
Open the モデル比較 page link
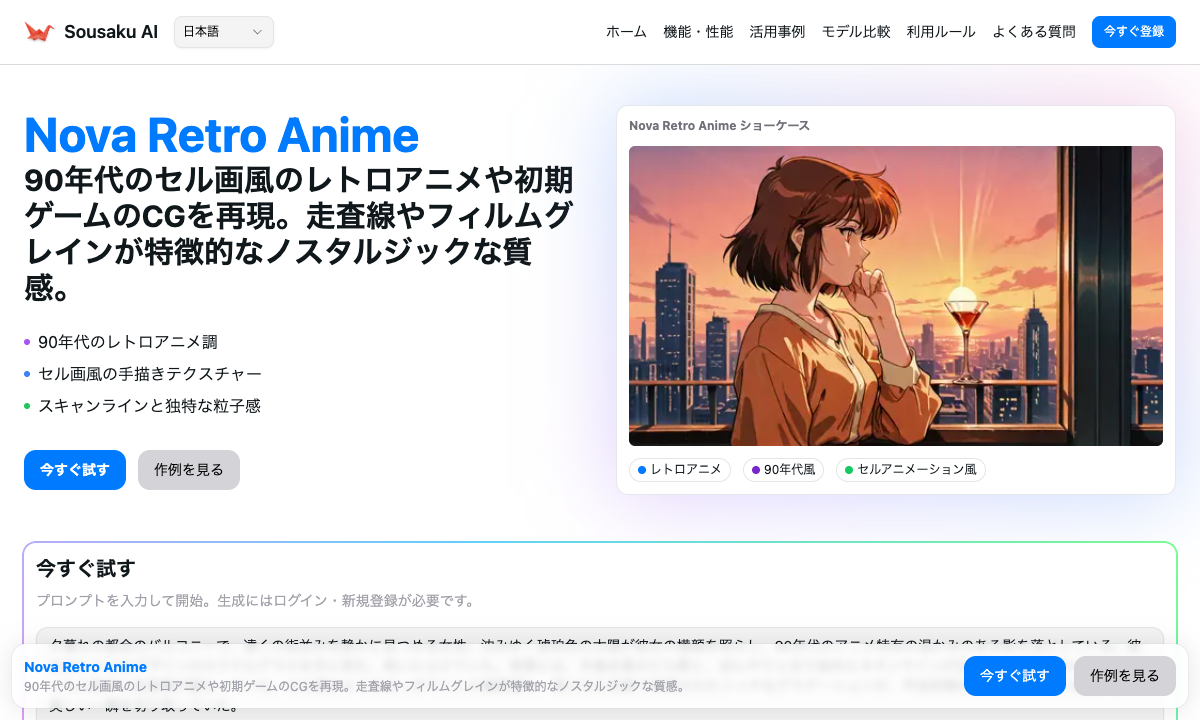(856, 31)
